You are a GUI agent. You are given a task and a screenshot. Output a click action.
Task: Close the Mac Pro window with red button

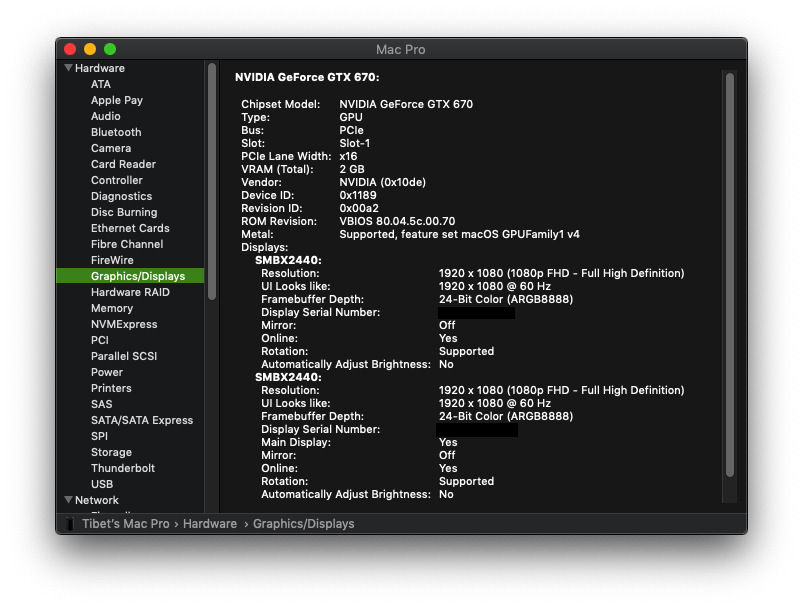(70, 49)
